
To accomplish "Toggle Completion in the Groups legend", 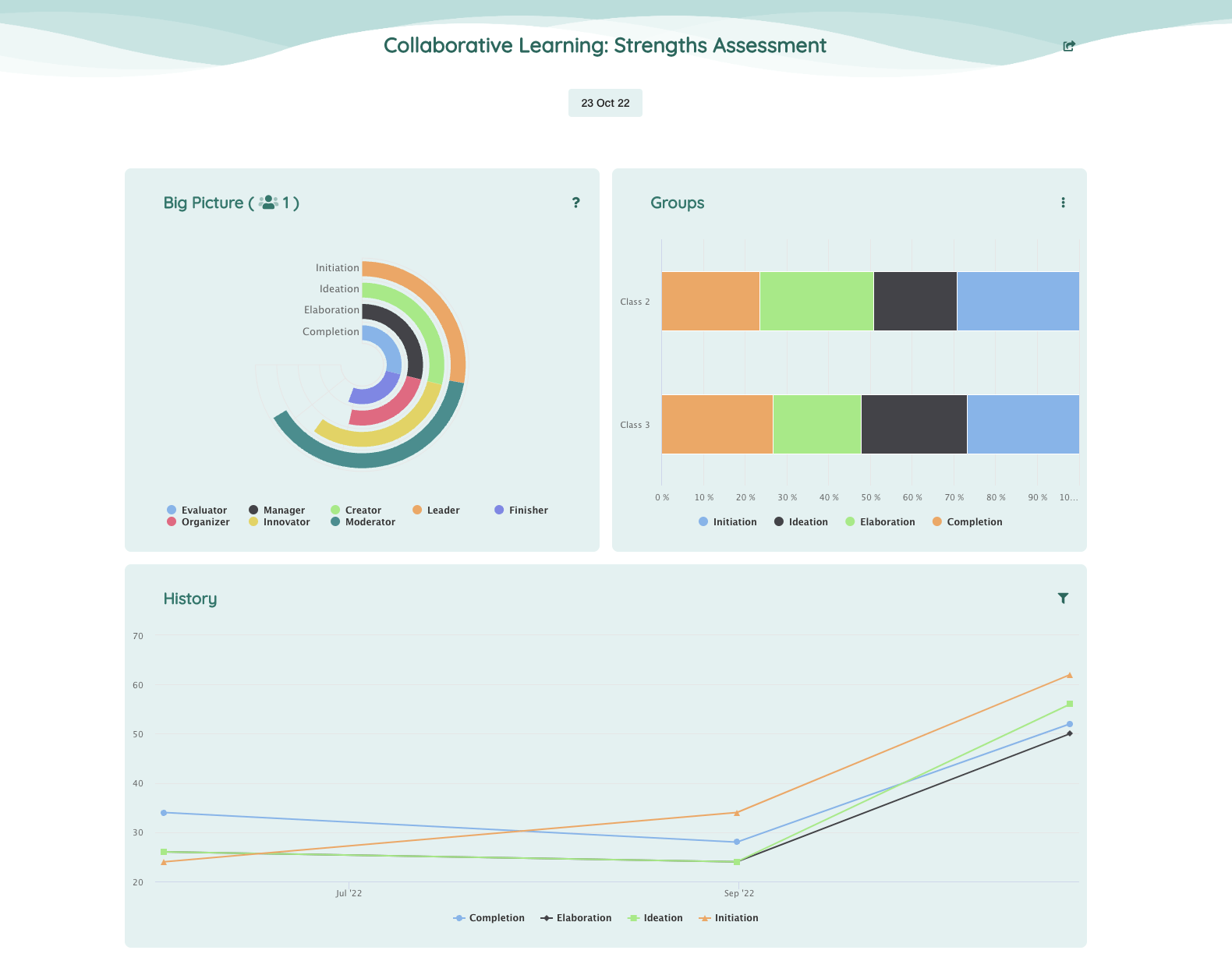I will [968, 521].
